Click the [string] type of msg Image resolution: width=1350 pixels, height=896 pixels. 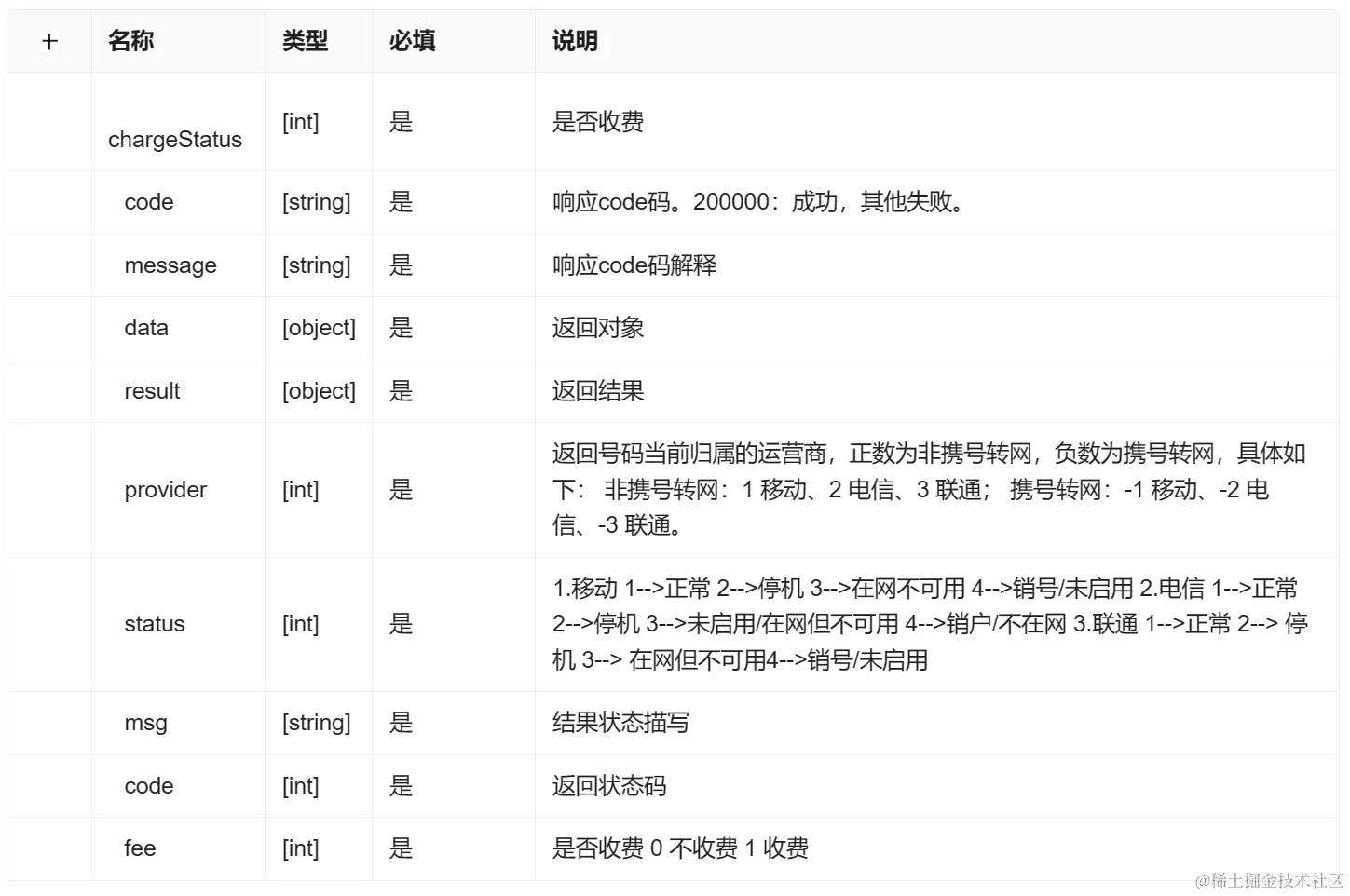point(317,723)
